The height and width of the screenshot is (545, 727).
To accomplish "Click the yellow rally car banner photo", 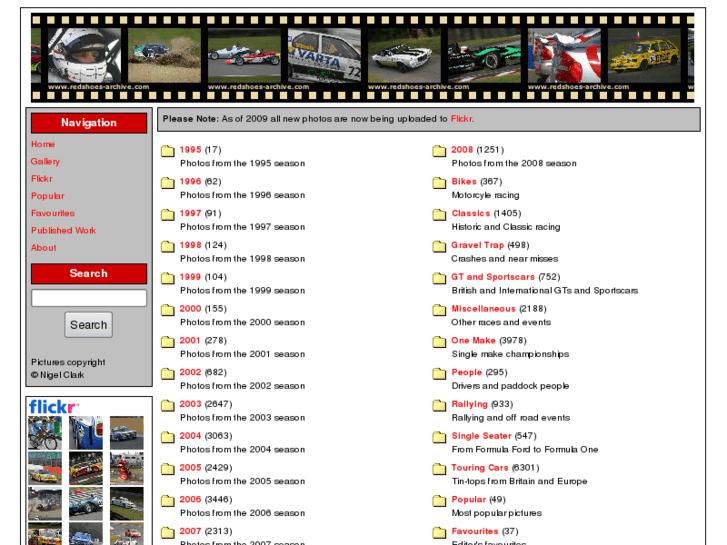I will pyautogui.click(x=644, y=55).
